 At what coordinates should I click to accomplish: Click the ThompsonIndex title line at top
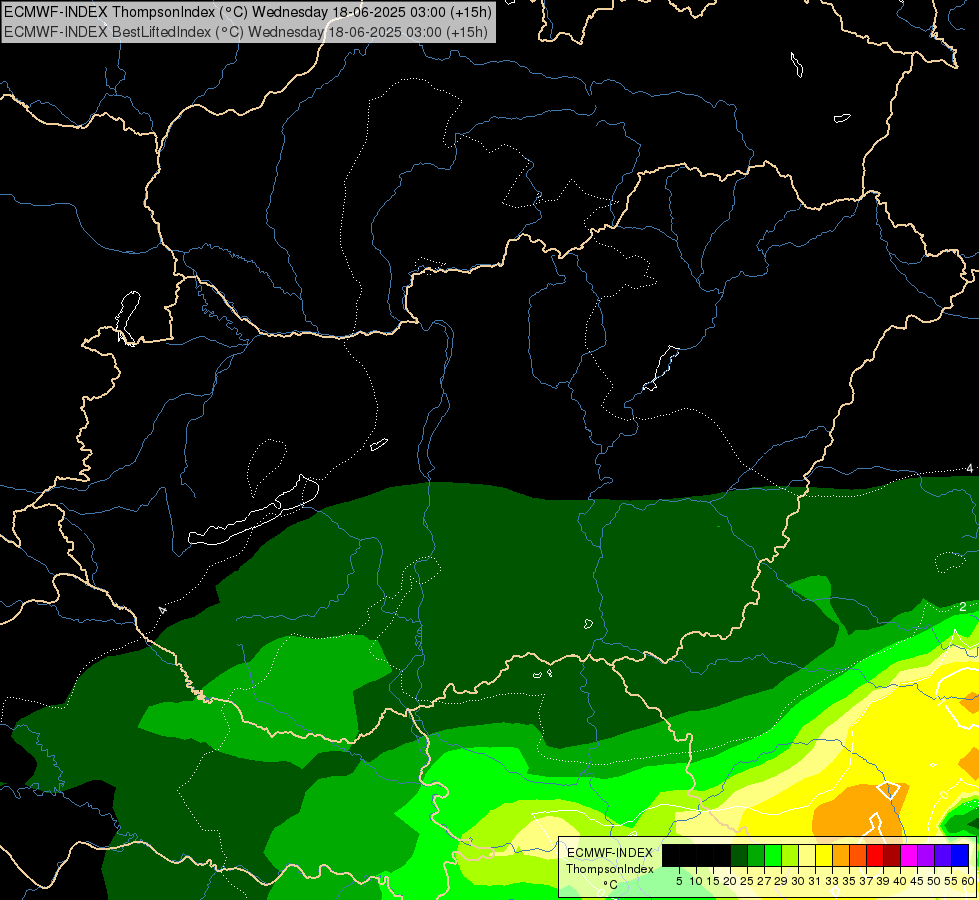pos(248,12)
